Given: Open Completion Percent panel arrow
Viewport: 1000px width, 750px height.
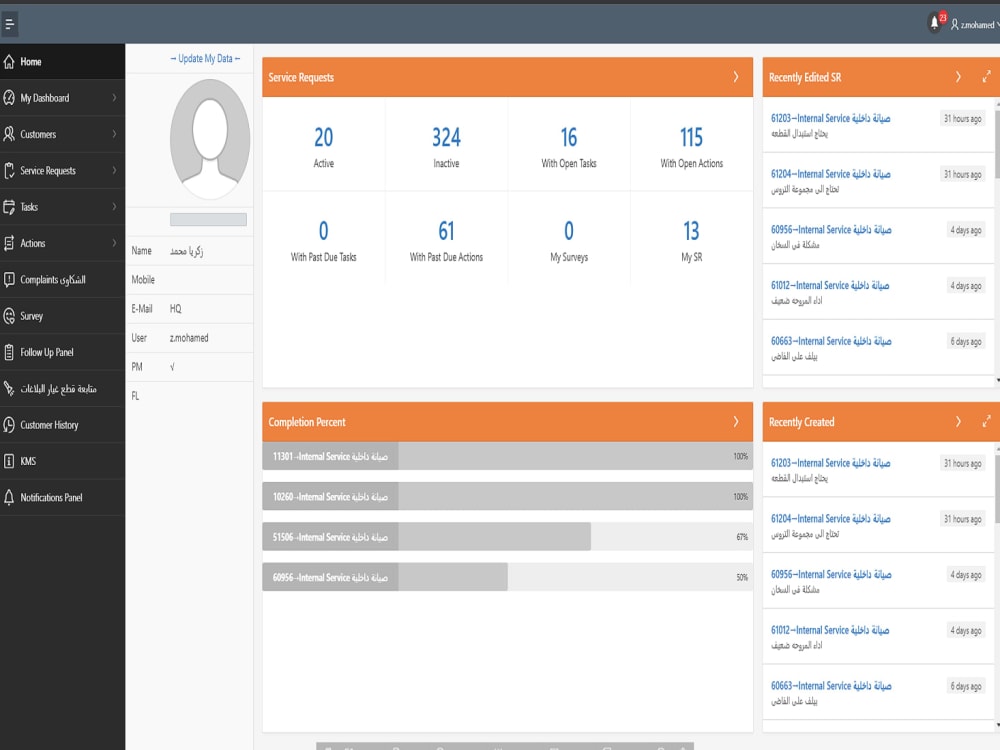Looking at the screenshot, I should 736,422.
